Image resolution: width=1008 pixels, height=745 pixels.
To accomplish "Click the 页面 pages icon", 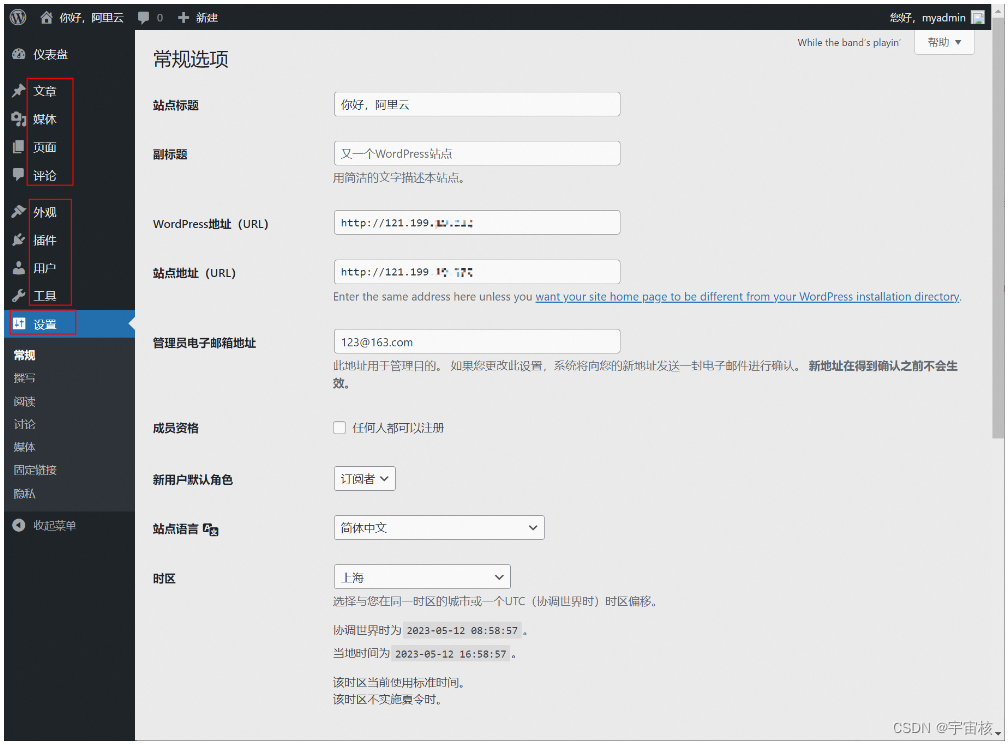I will click(19, 147).
